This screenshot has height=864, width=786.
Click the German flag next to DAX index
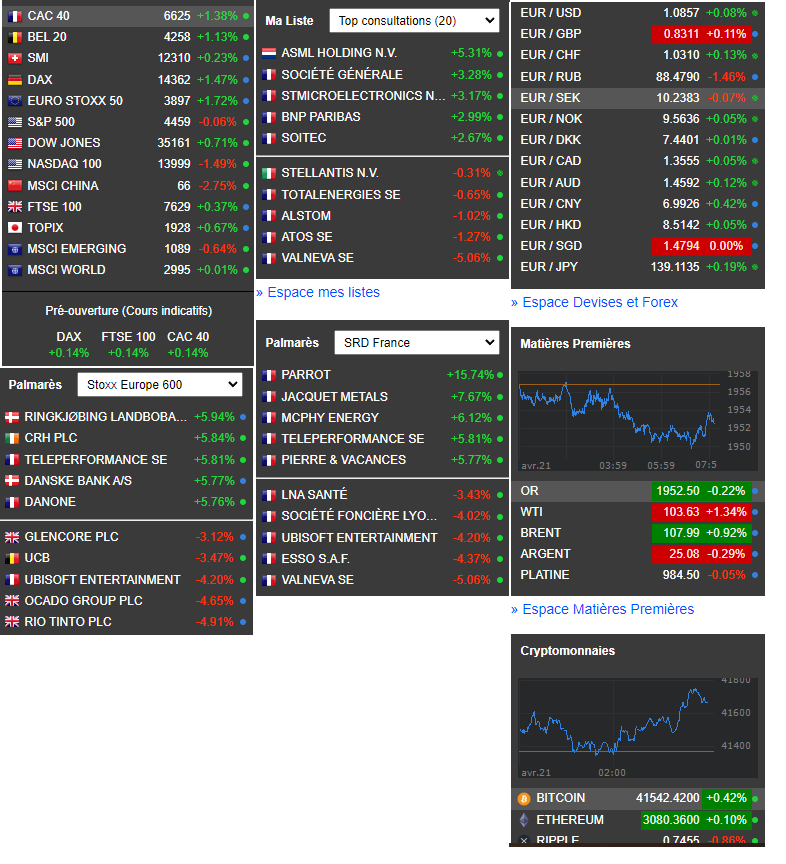(15, 80)
